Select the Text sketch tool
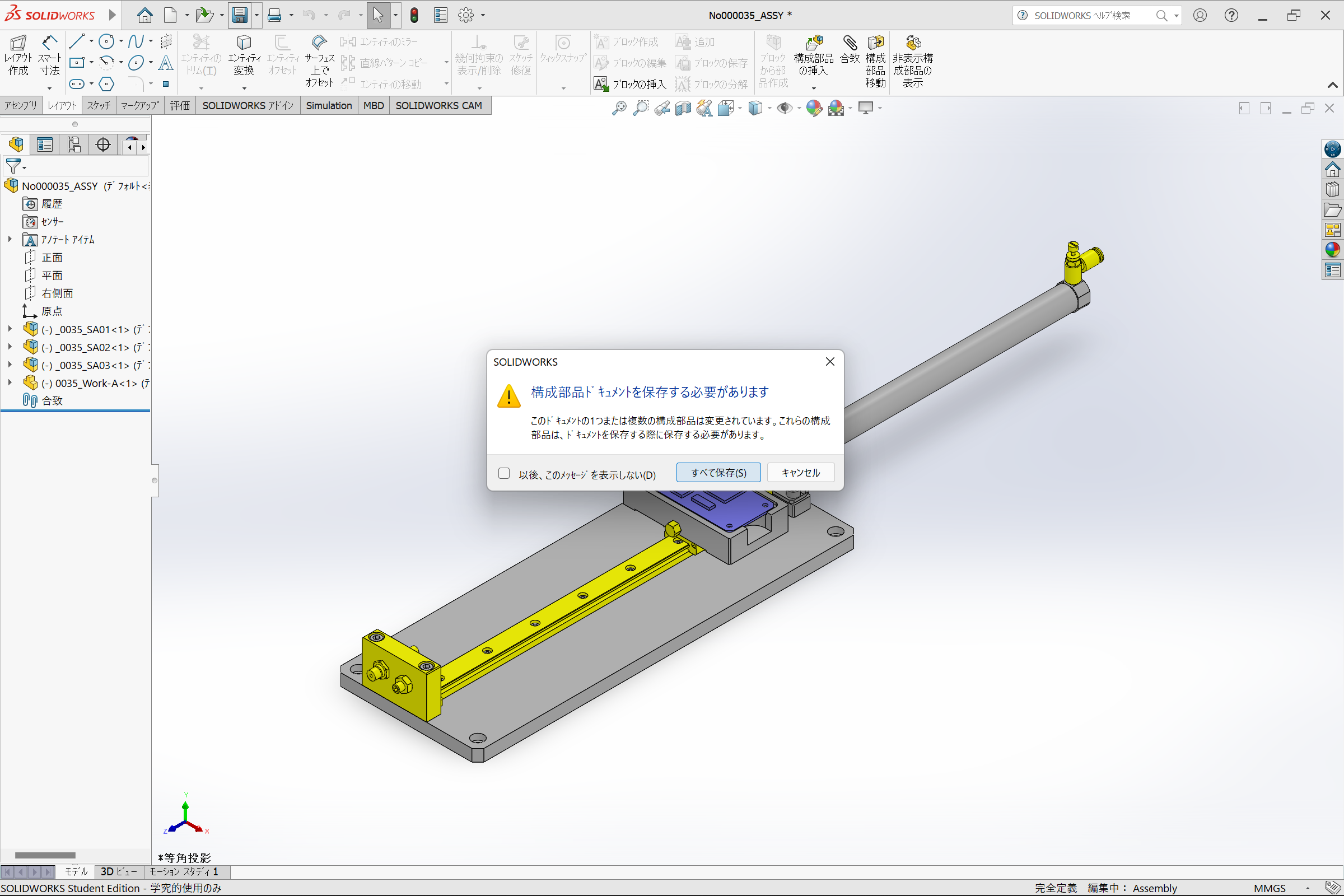This screenshot has width=1344, height=896. pyautogui.click(x=166, y=62)
